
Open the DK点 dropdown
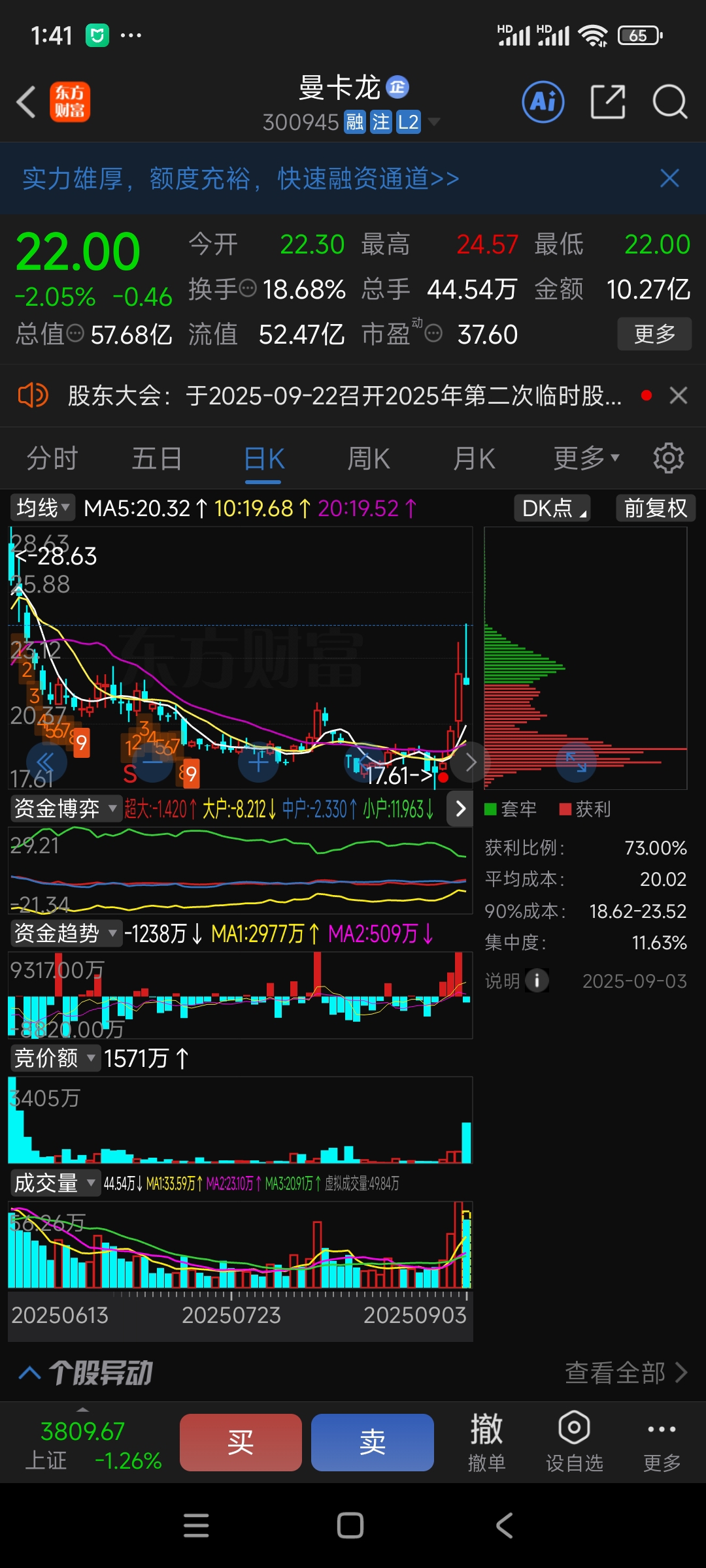click(x=553, y=508)
